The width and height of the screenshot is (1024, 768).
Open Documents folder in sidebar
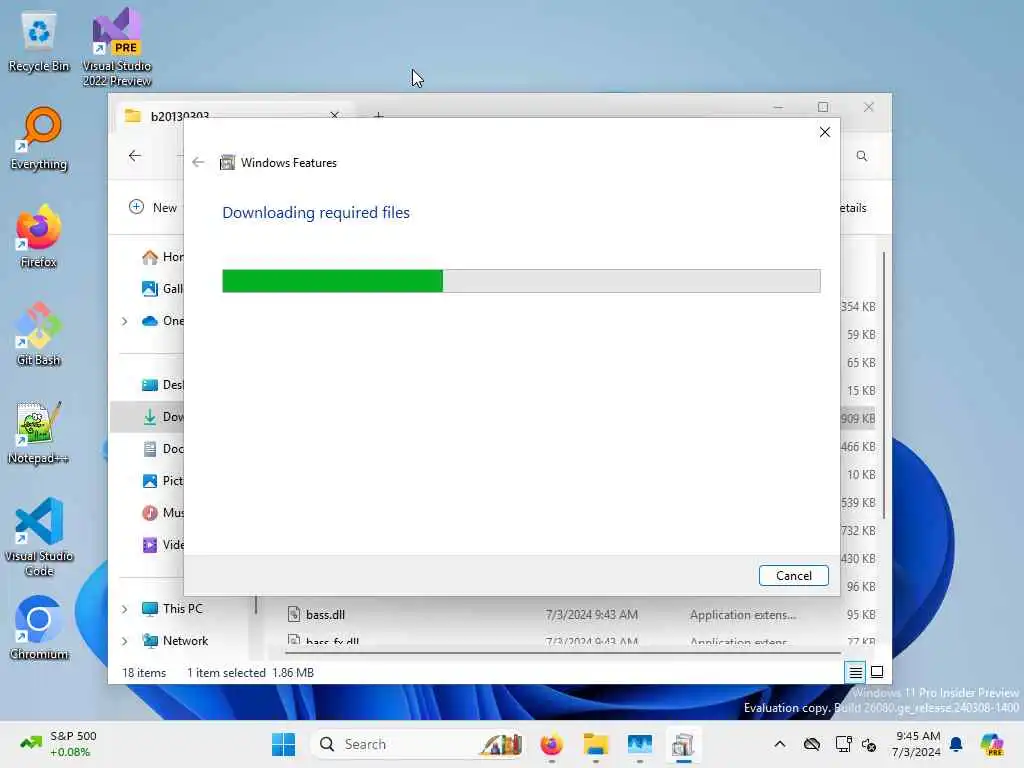click(x=163, y=449)
